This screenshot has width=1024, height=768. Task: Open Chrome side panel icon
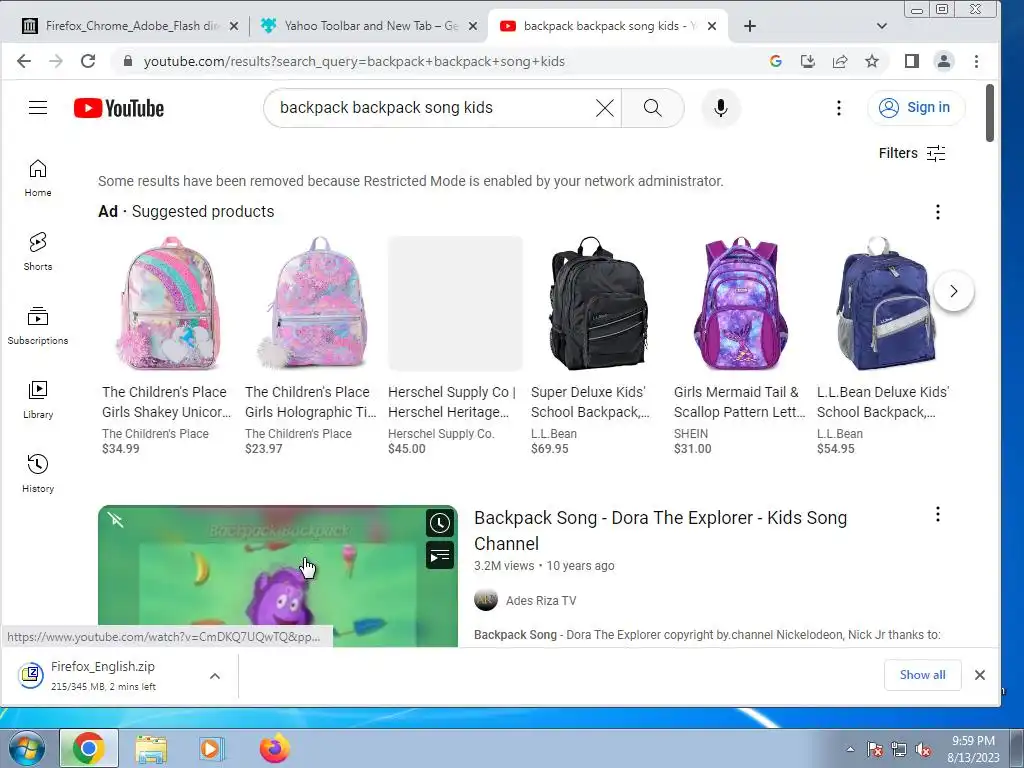tap(912, 61)
